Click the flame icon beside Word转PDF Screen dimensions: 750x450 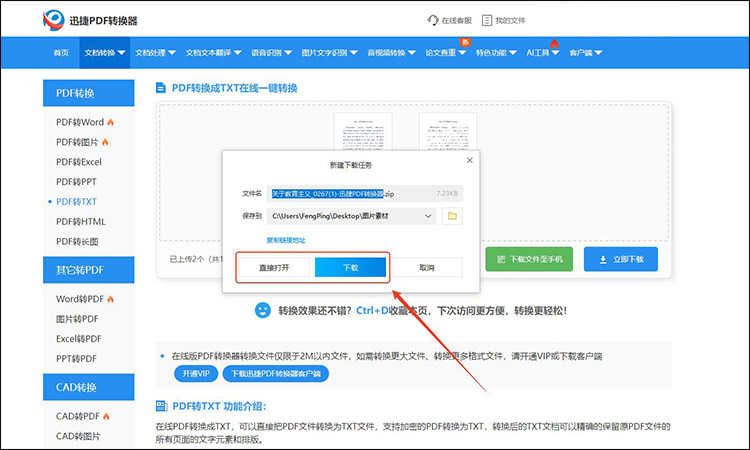point(110,299)
